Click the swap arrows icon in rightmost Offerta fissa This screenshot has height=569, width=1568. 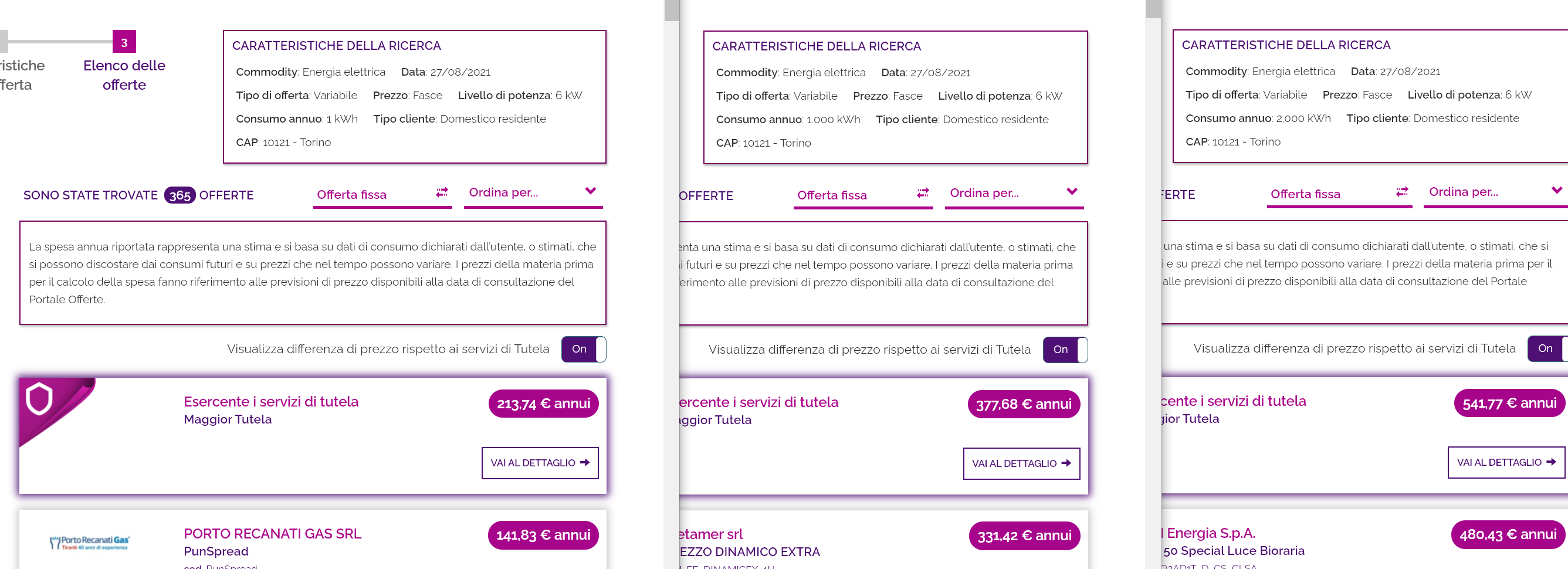1402,192
